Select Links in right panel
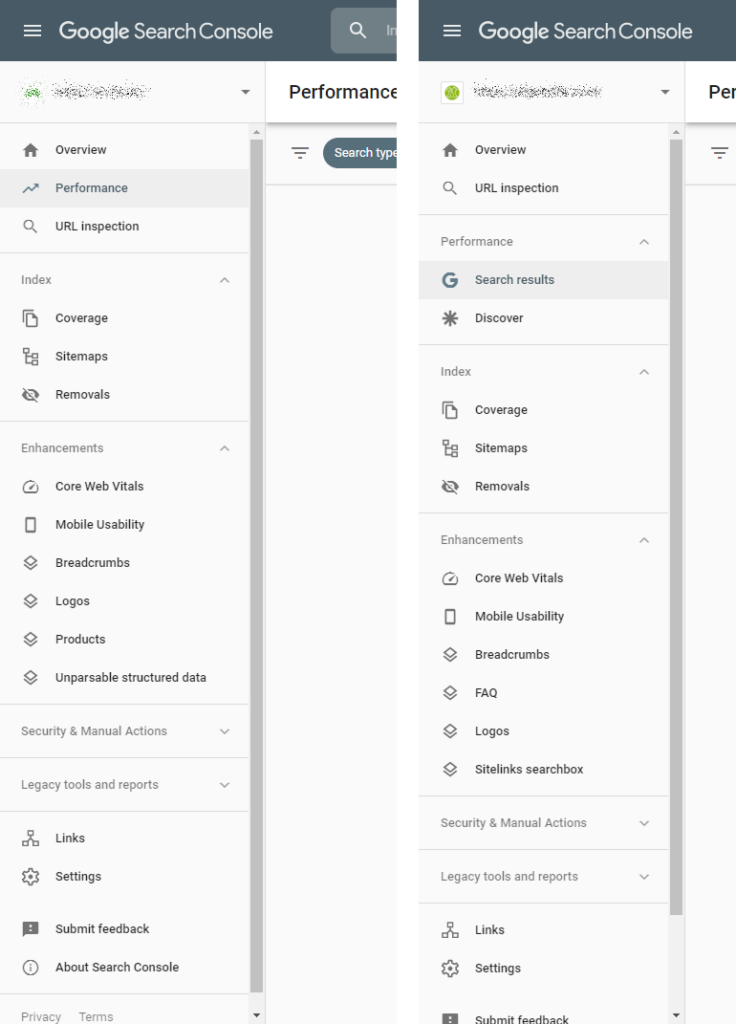This screenshot has width=736, height=1024. (543, 930)
